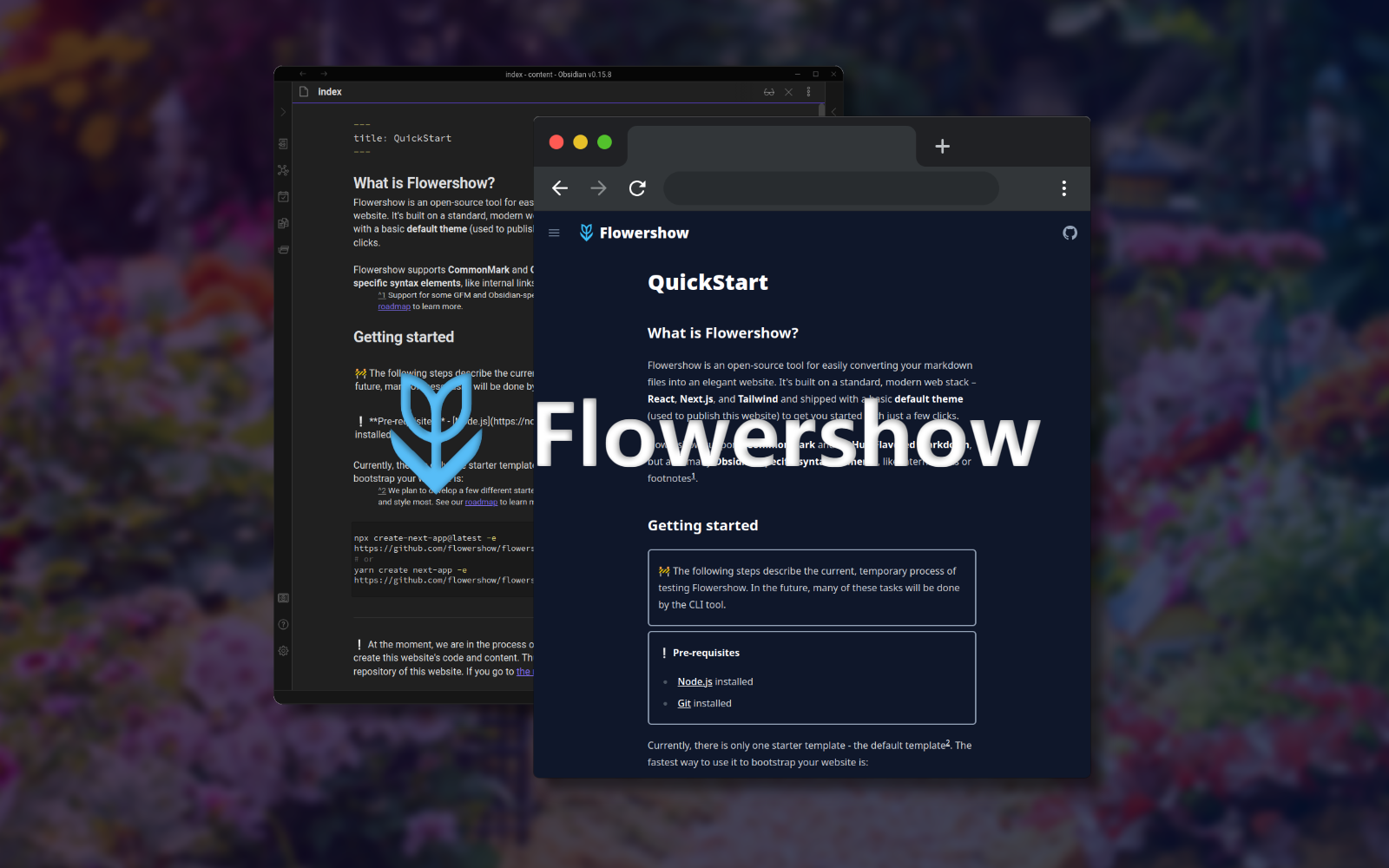
Task: Click the browser forward arrow
Action: point(598,188)
